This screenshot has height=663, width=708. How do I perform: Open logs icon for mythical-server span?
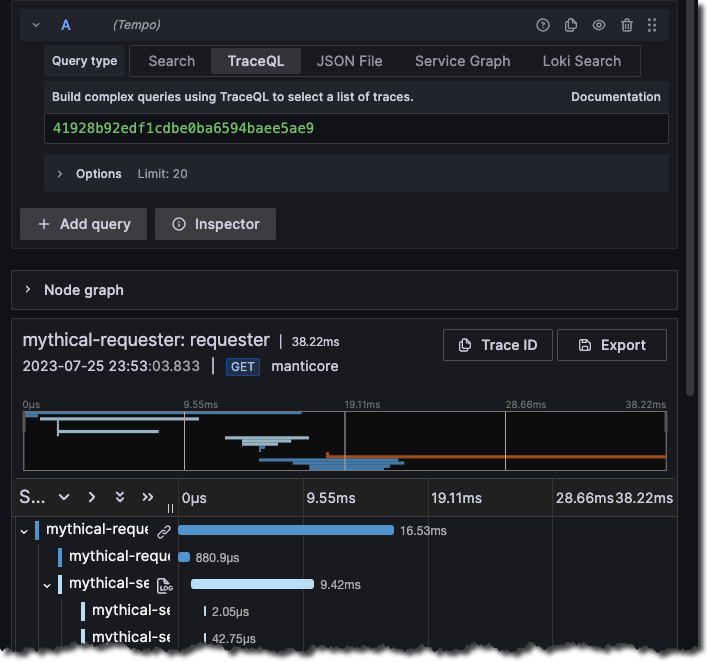(x=164, y=585)
